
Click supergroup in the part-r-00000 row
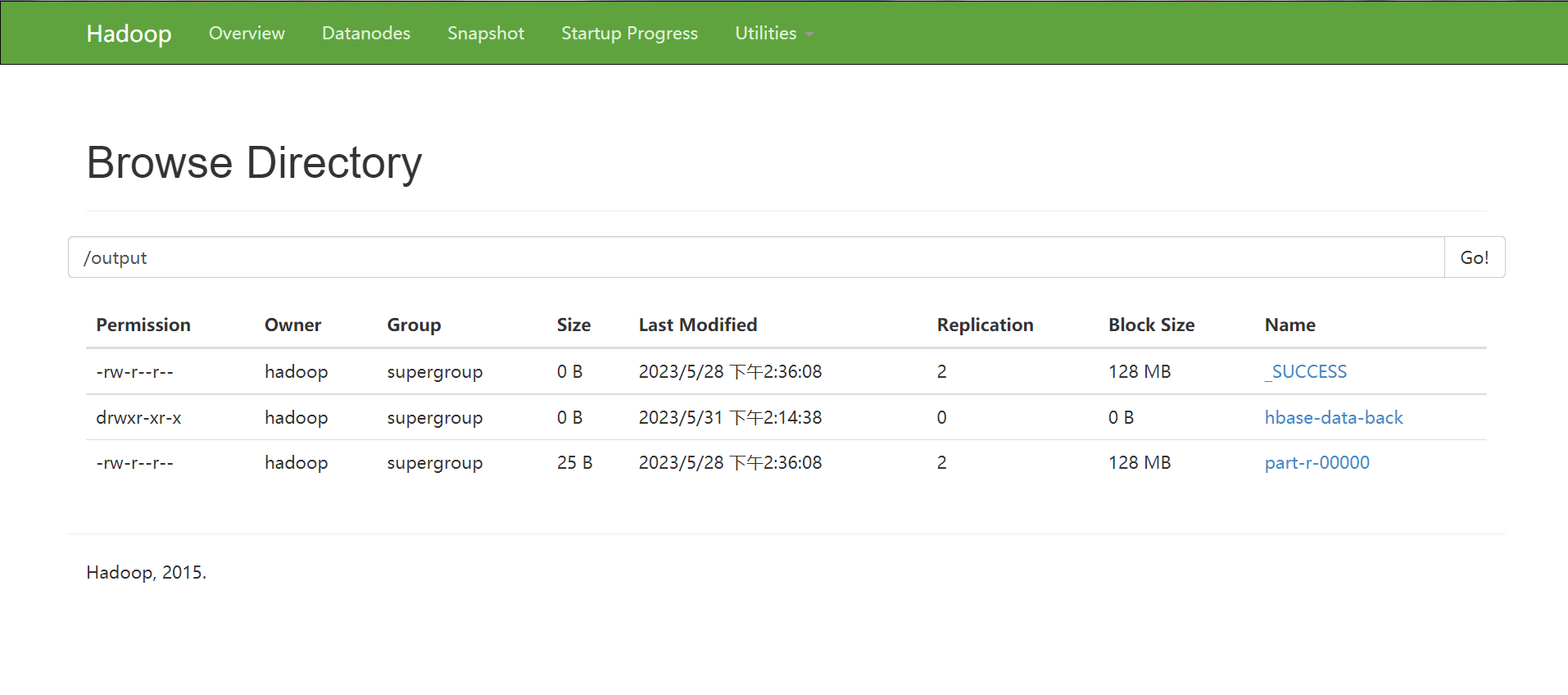[x=435, y=462]
